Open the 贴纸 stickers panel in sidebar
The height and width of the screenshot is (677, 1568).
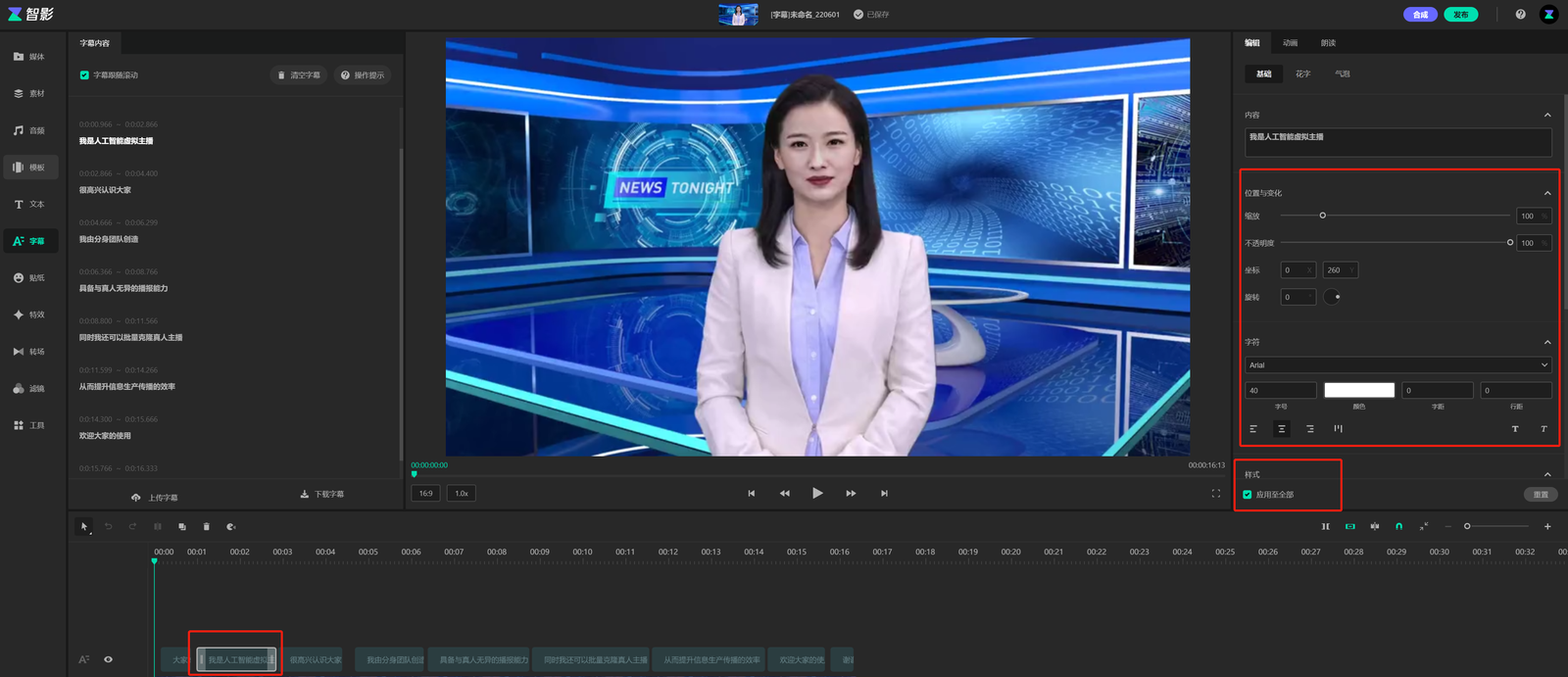coord(29,278)
